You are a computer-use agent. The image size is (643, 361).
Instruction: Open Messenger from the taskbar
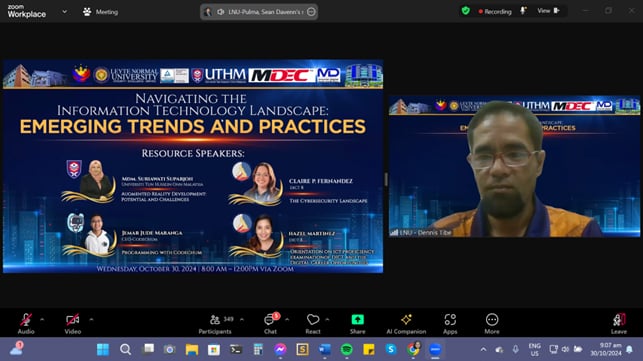(280, 350)
